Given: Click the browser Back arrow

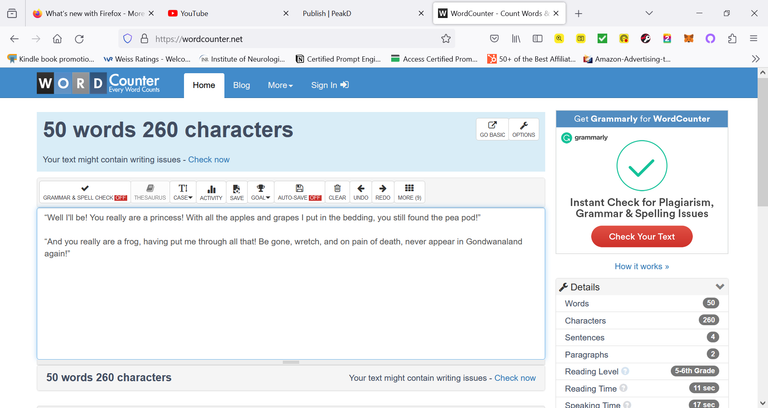Looking at the screenshot, I should pyautogui.click(x=14, y=39).
